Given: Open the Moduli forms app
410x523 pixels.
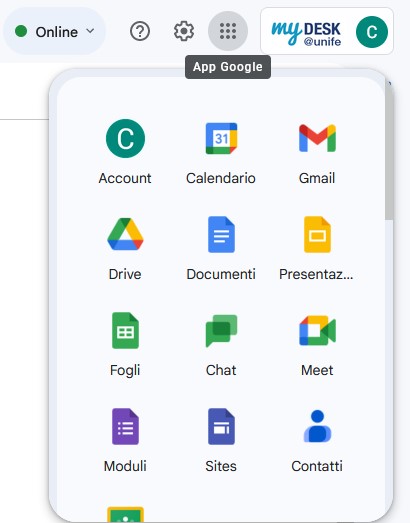Looking at the screenshot, I should coord(125,426).
